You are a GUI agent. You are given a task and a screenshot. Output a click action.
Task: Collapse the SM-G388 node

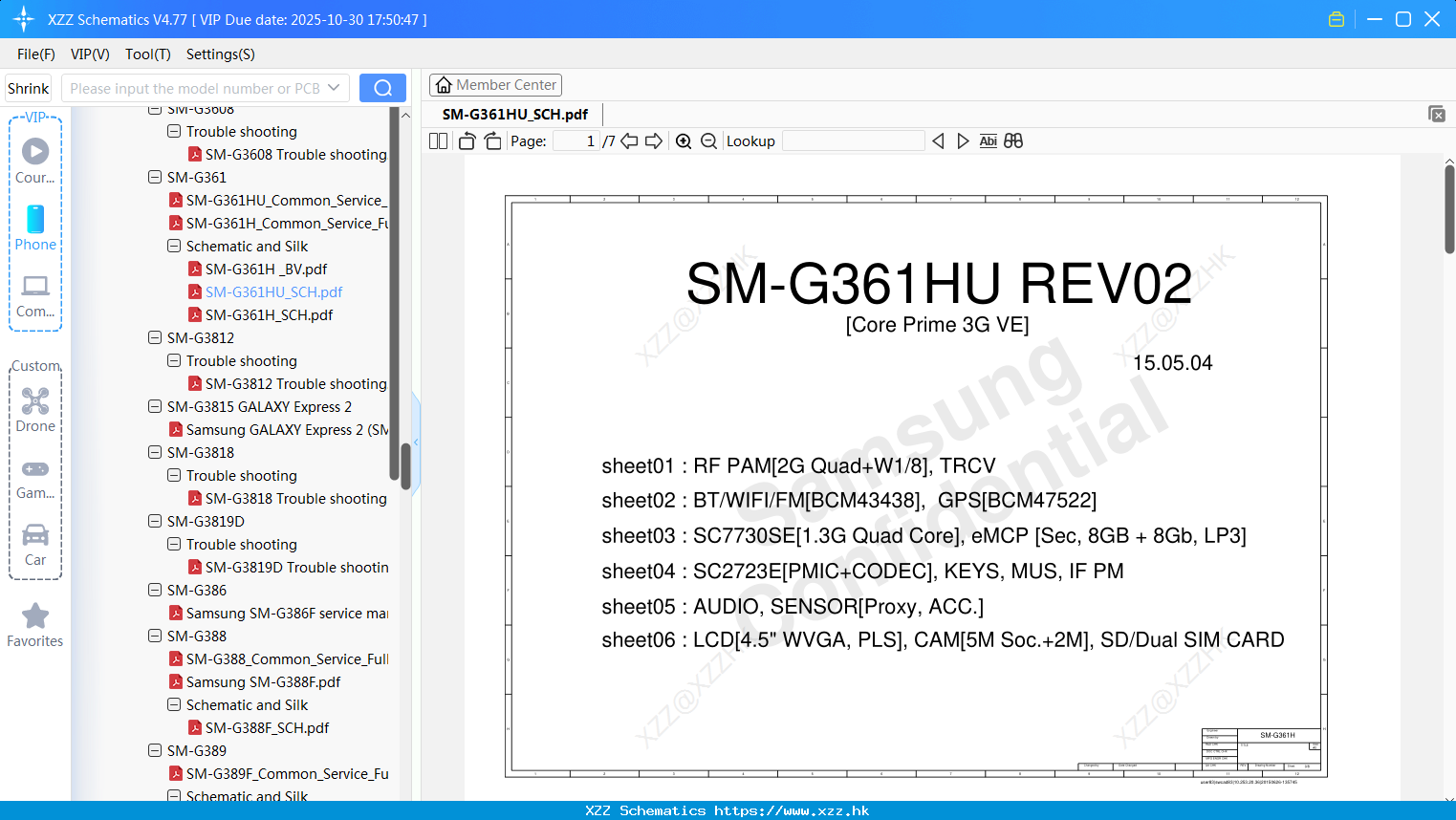coord(155,636)
